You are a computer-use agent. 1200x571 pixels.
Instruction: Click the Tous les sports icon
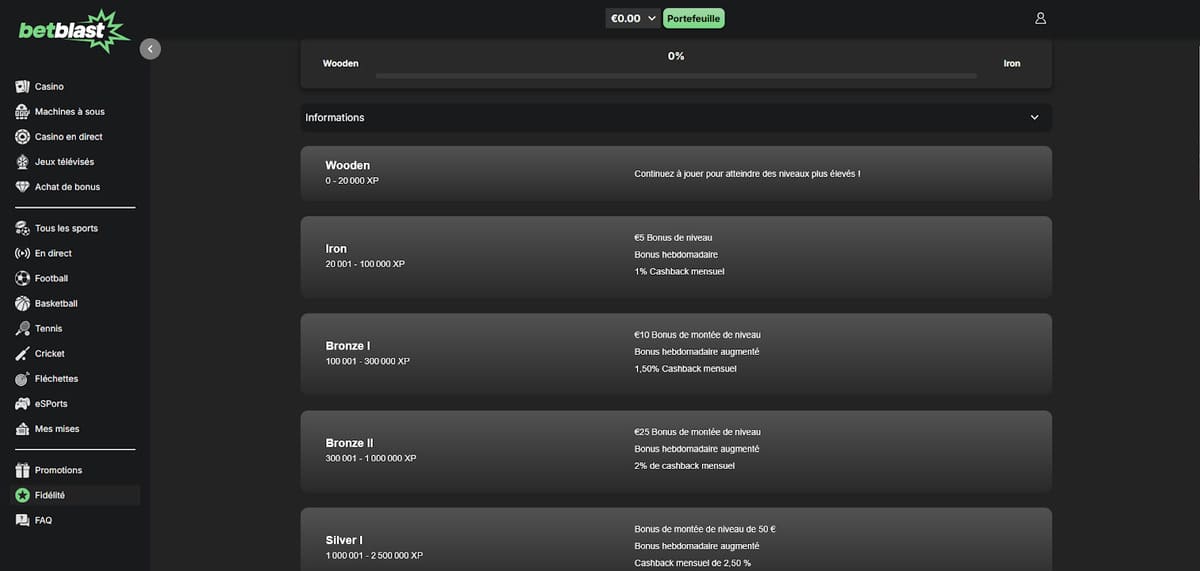[23, 228]
